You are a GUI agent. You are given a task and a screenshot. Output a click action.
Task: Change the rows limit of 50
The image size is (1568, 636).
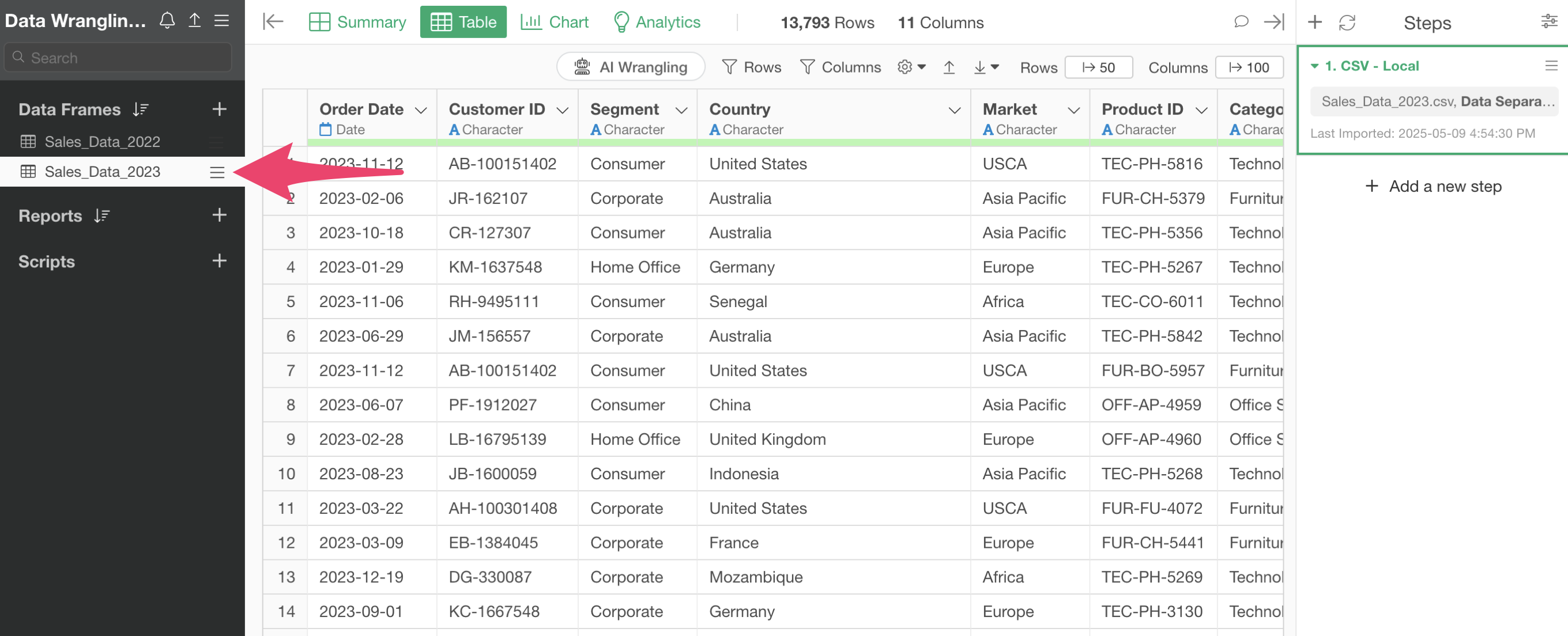(x=1098, y=67)
